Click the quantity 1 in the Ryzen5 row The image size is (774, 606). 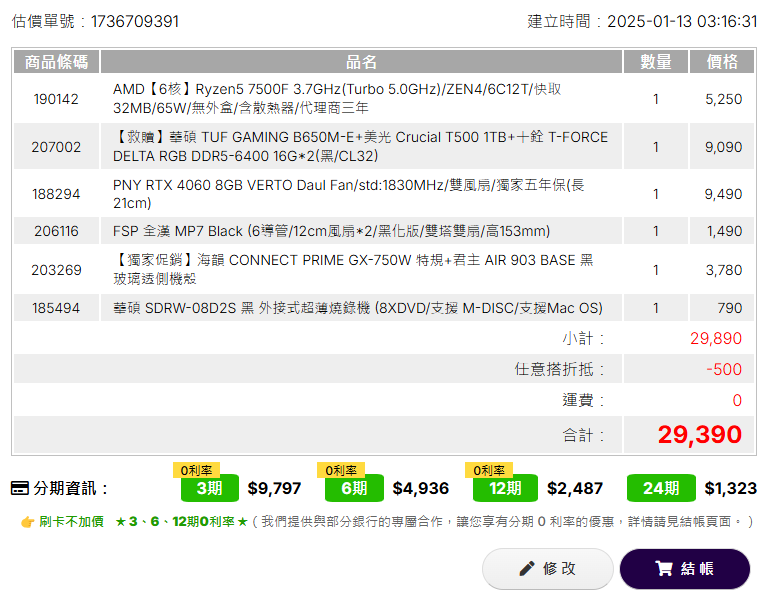(x=656, y=99)
